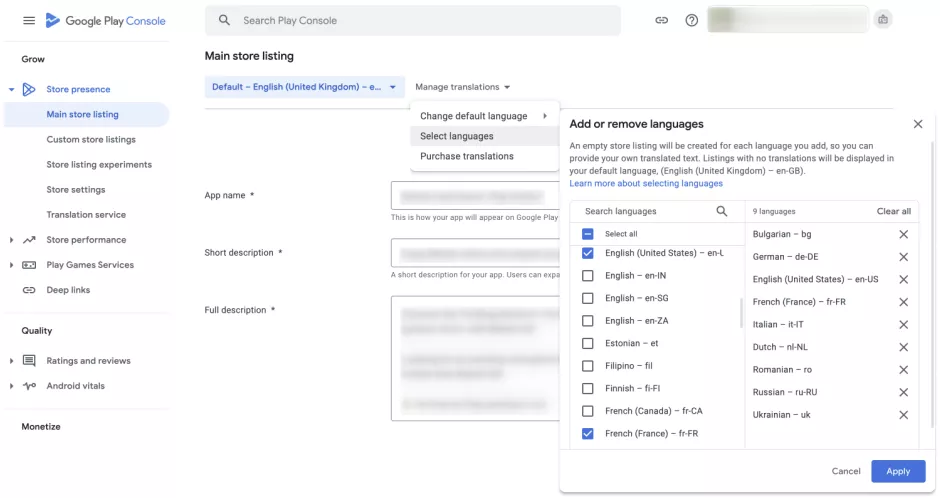Click the copy link icon in header
The height and width of the screenshot is (498, 940).
point(661,20)
